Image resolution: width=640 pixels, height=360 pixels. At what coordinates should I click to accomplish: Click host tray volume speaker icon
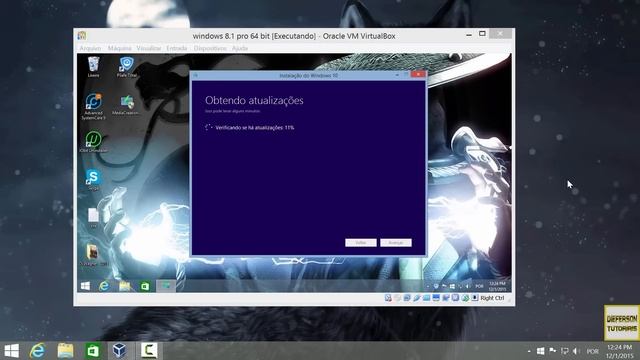tap(576, 351)
